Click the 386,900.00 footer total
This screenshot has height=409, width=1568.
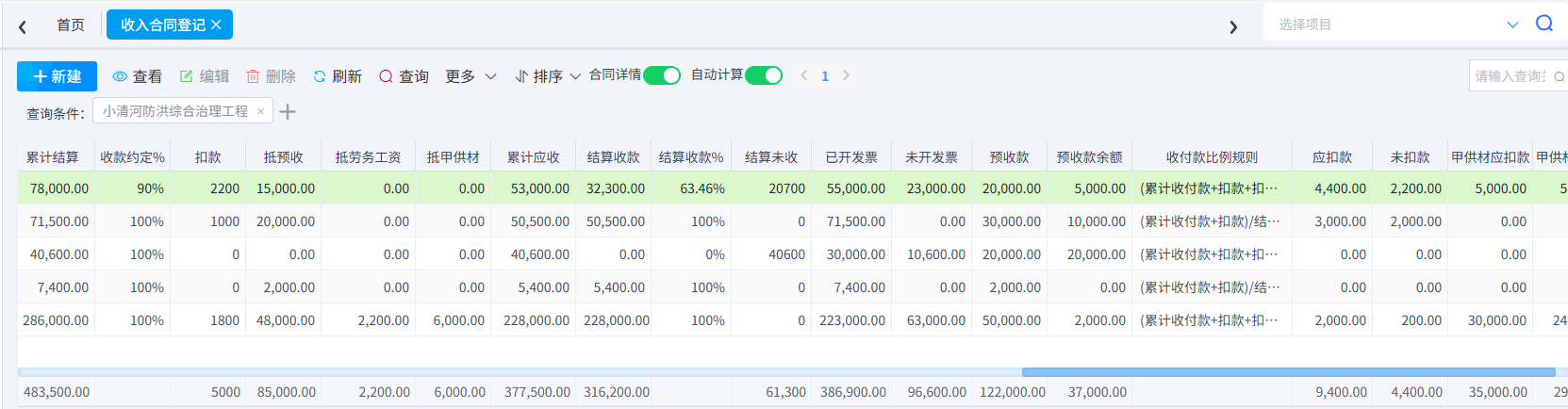click(x=853, y=392)
